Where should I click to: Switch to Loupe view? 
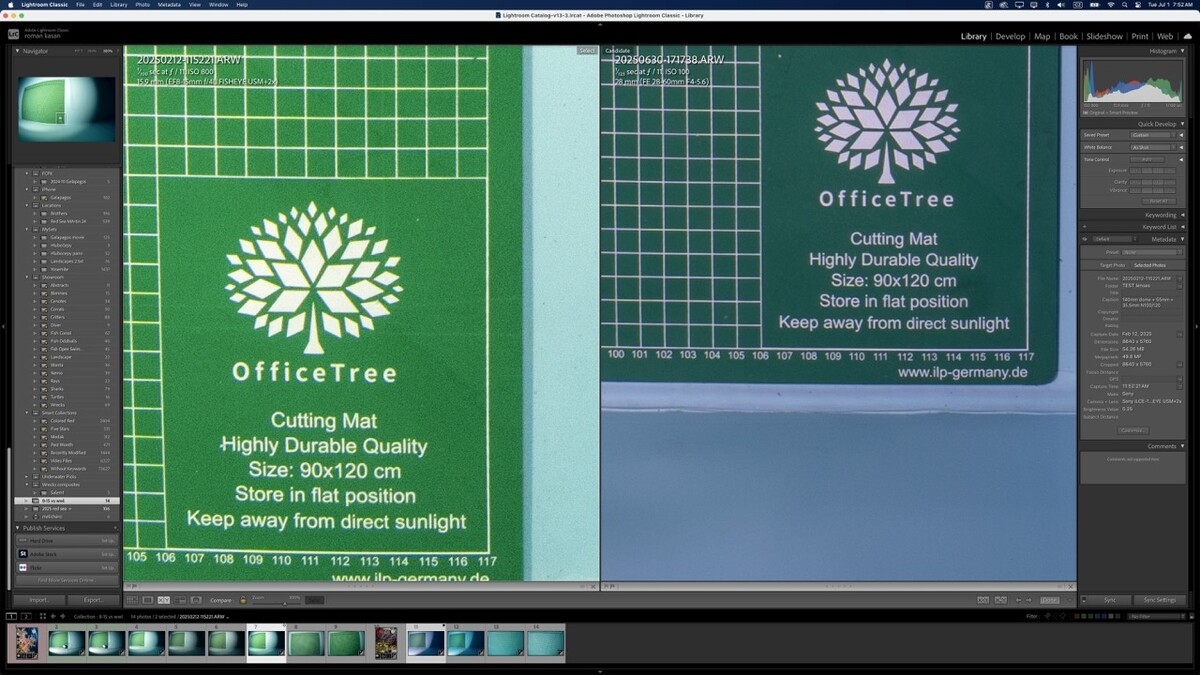148,600
